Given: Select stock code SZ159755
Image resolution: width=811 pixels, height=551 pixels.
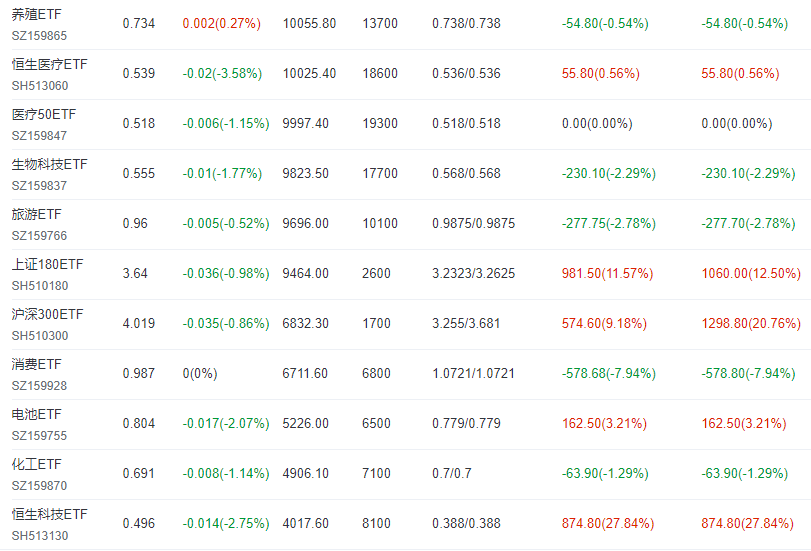Looking at the screenshot, I should [x=39, y=436].
